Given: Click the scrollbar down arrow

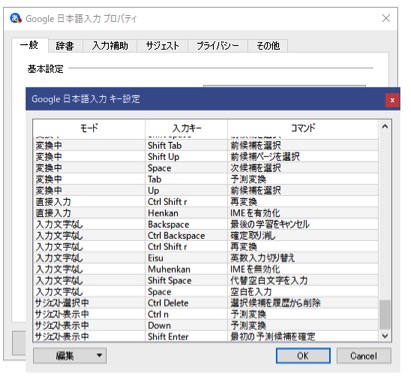Looking at the screenshot, I should tap(385, 336).
